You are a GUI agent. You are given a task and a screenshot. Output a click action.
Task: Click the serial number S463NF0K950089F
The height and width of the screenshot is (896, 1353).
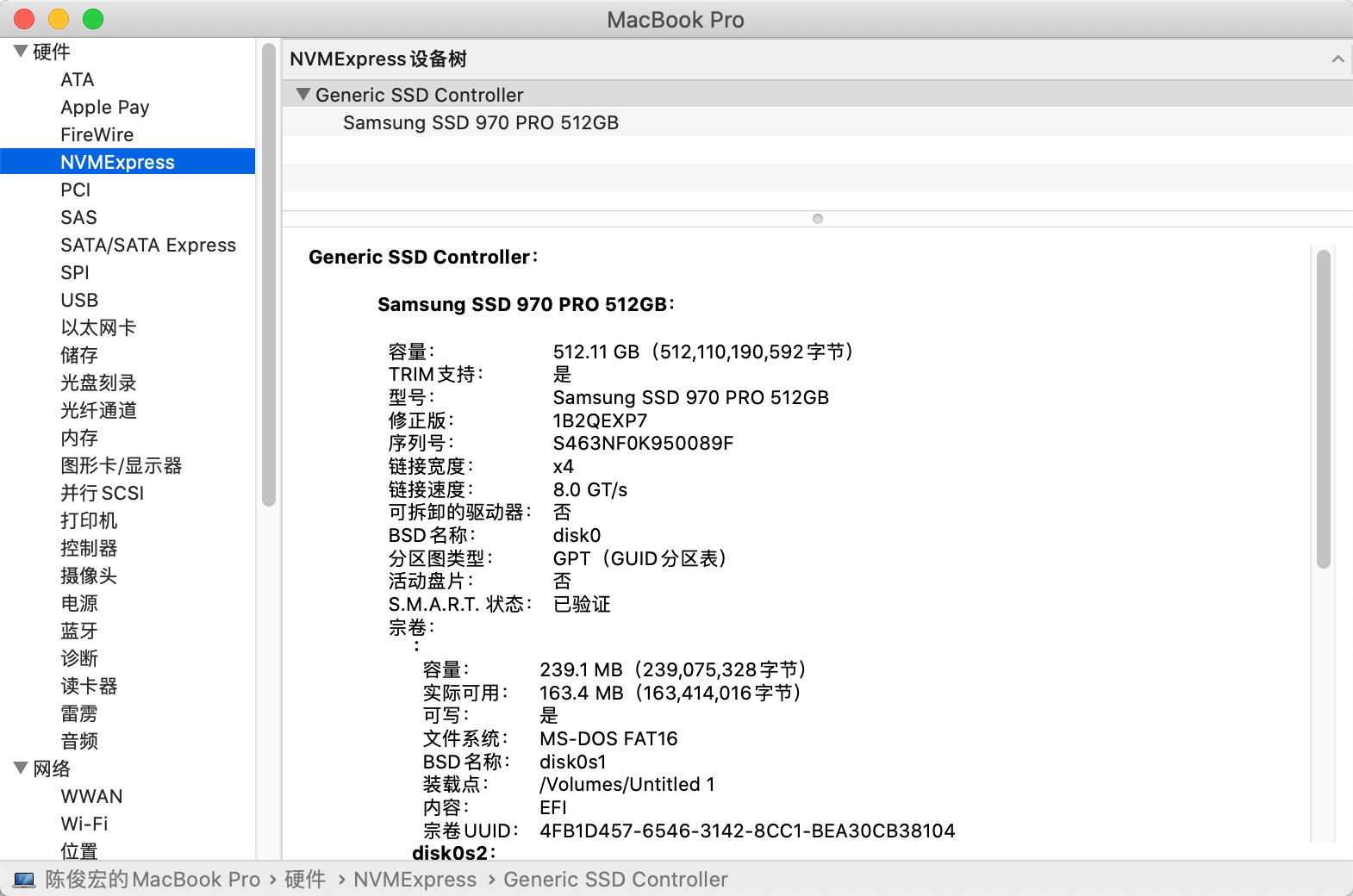[x=643, y=443]
